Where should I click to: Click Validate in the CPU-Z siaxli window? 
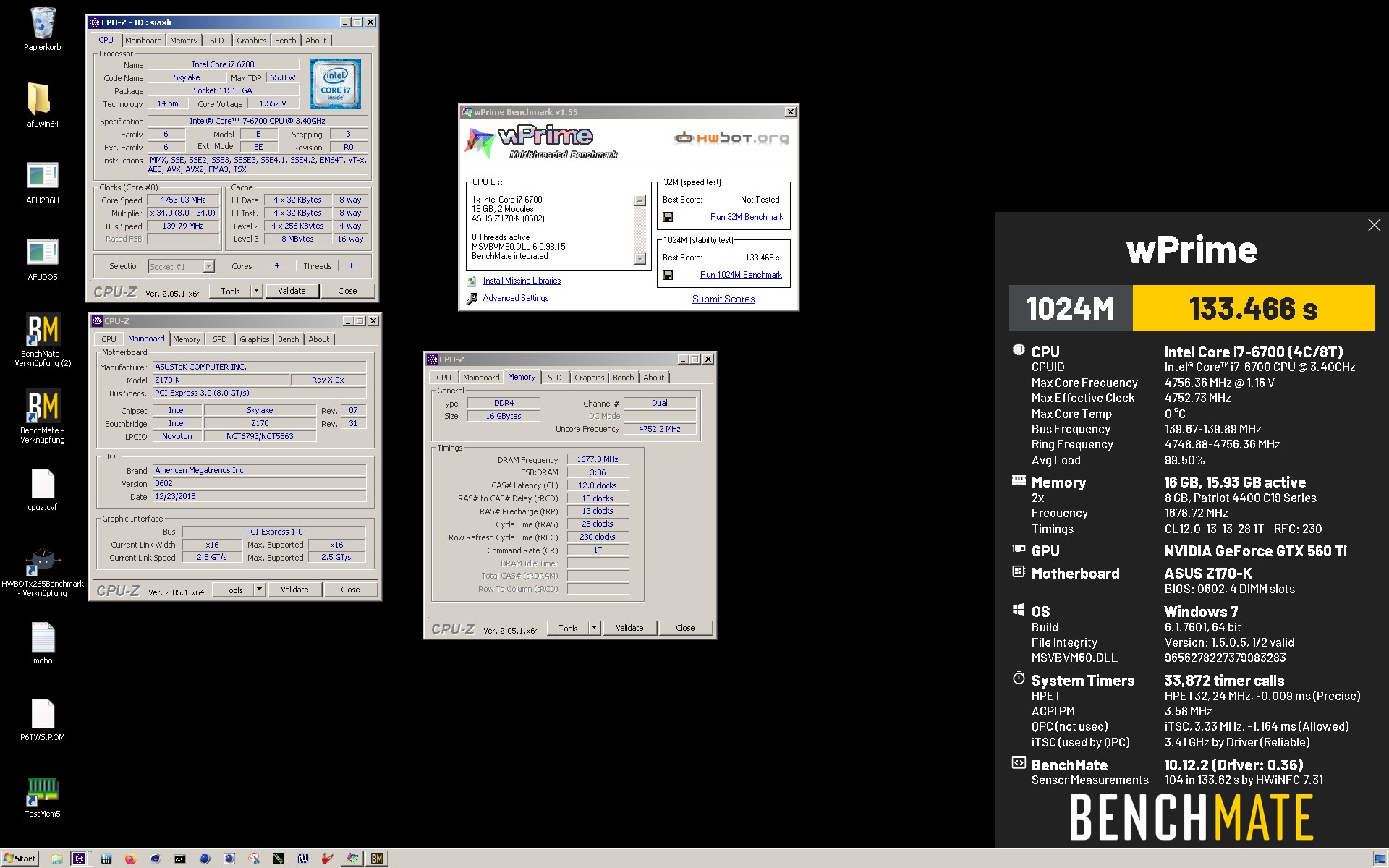tap(292, 291)
